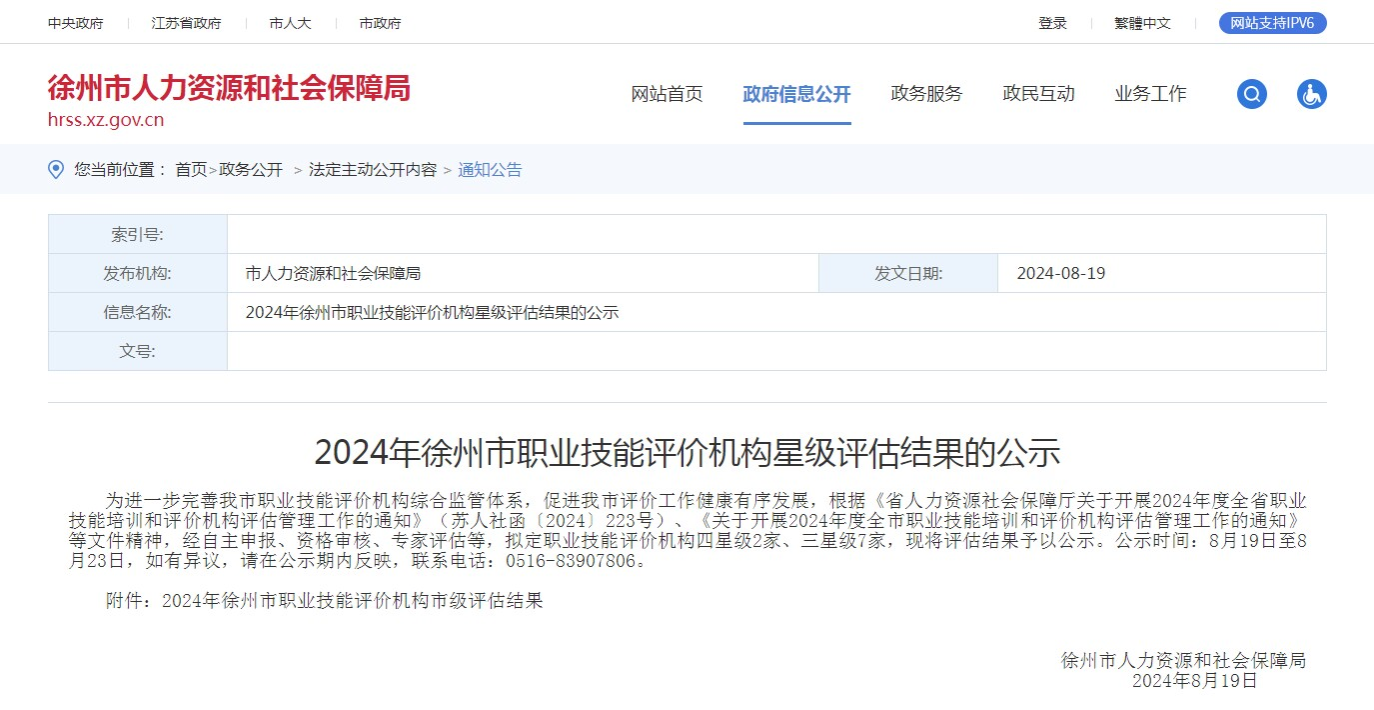Open the 网站首页 menu item

point(667,94)
